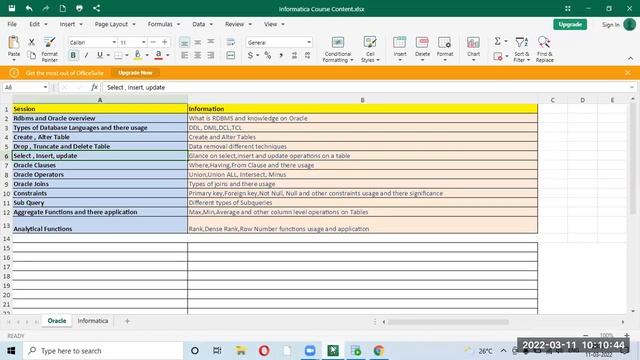Decrease font size with the minus button
640x360 pixels.
(153, 42)
